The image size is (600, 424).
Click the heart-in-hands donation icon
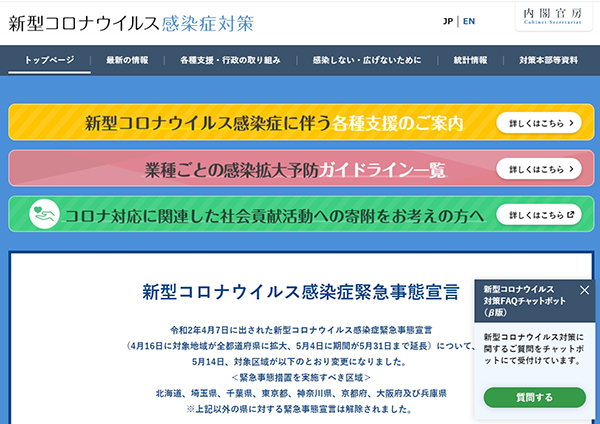point(44,214)
